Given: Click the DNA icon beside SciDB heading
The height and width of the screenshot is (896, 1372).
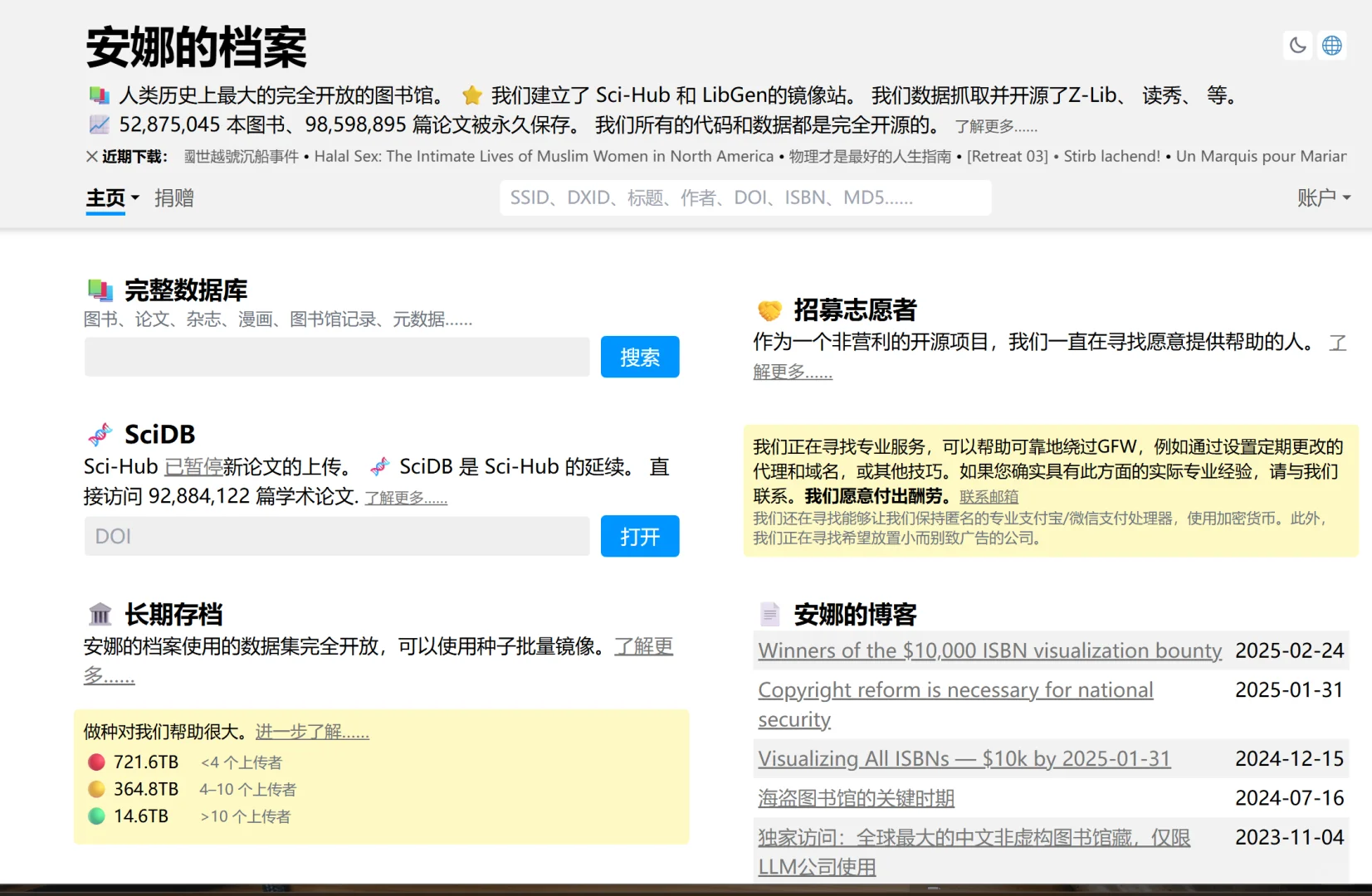Looking at the screenshot, I should 100,435.
